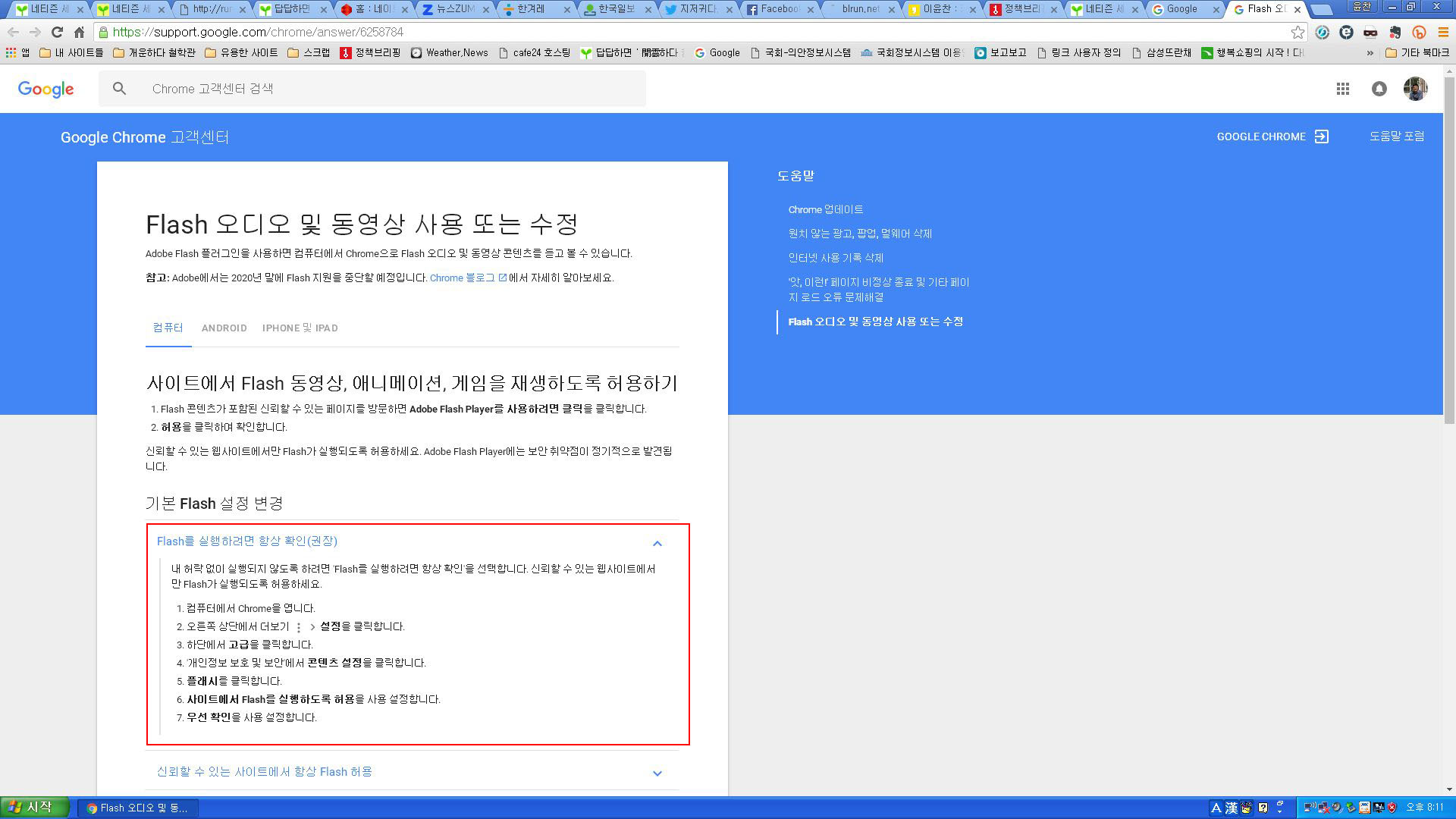This screenshot has height=819, width=1456.
Task: Collapse the 'Flash를 실행하려면 항상 확인(권장)' section
Action: [x=657, y=543]
